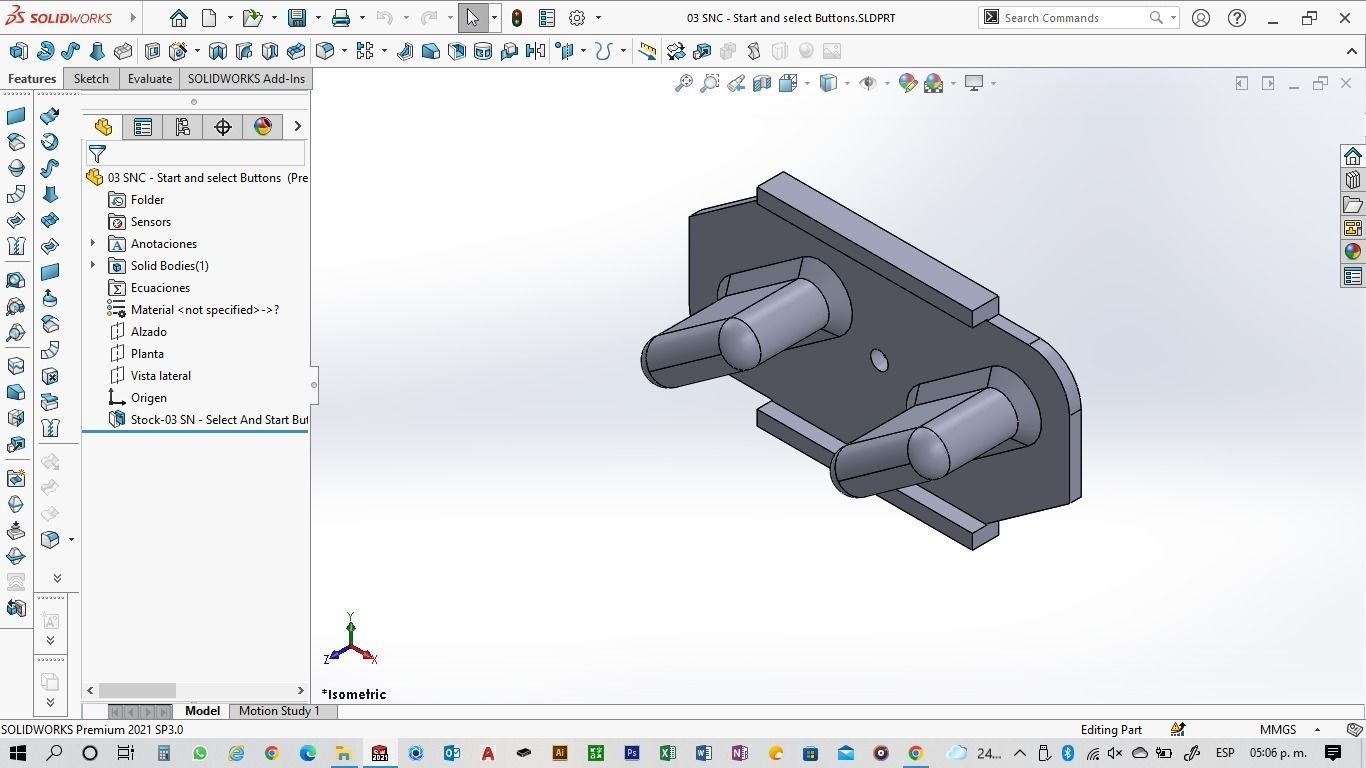
Task: Open the Options gear dropdown arrow
Action: tap(598, 18)
